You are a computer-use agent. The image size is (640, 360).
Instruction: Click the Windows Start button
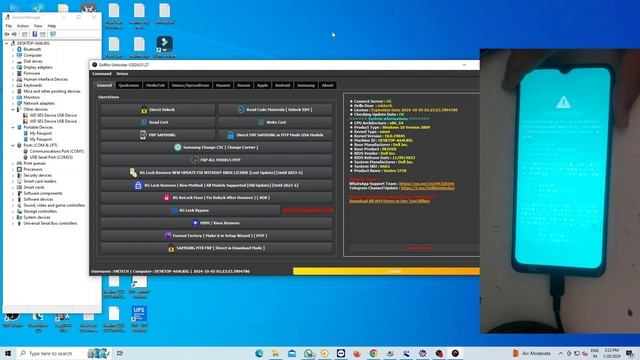(x=7, y=353)
